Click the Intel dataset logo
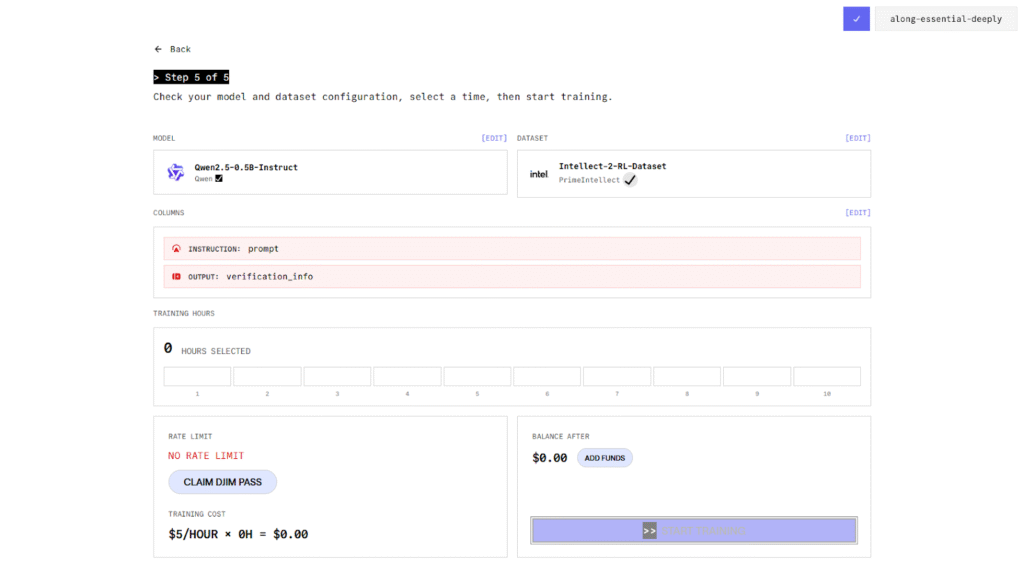This screenshot has height=585, width=1024. pos(538,174)
